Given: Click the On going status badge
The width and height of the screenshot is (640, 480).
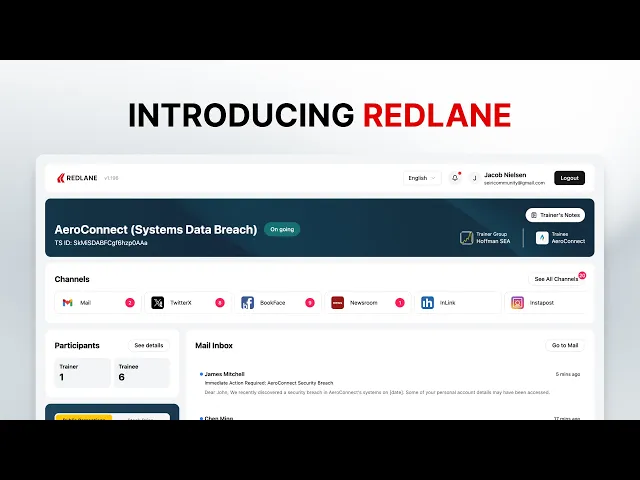Looking at the screenshot, I should (282, 229).
